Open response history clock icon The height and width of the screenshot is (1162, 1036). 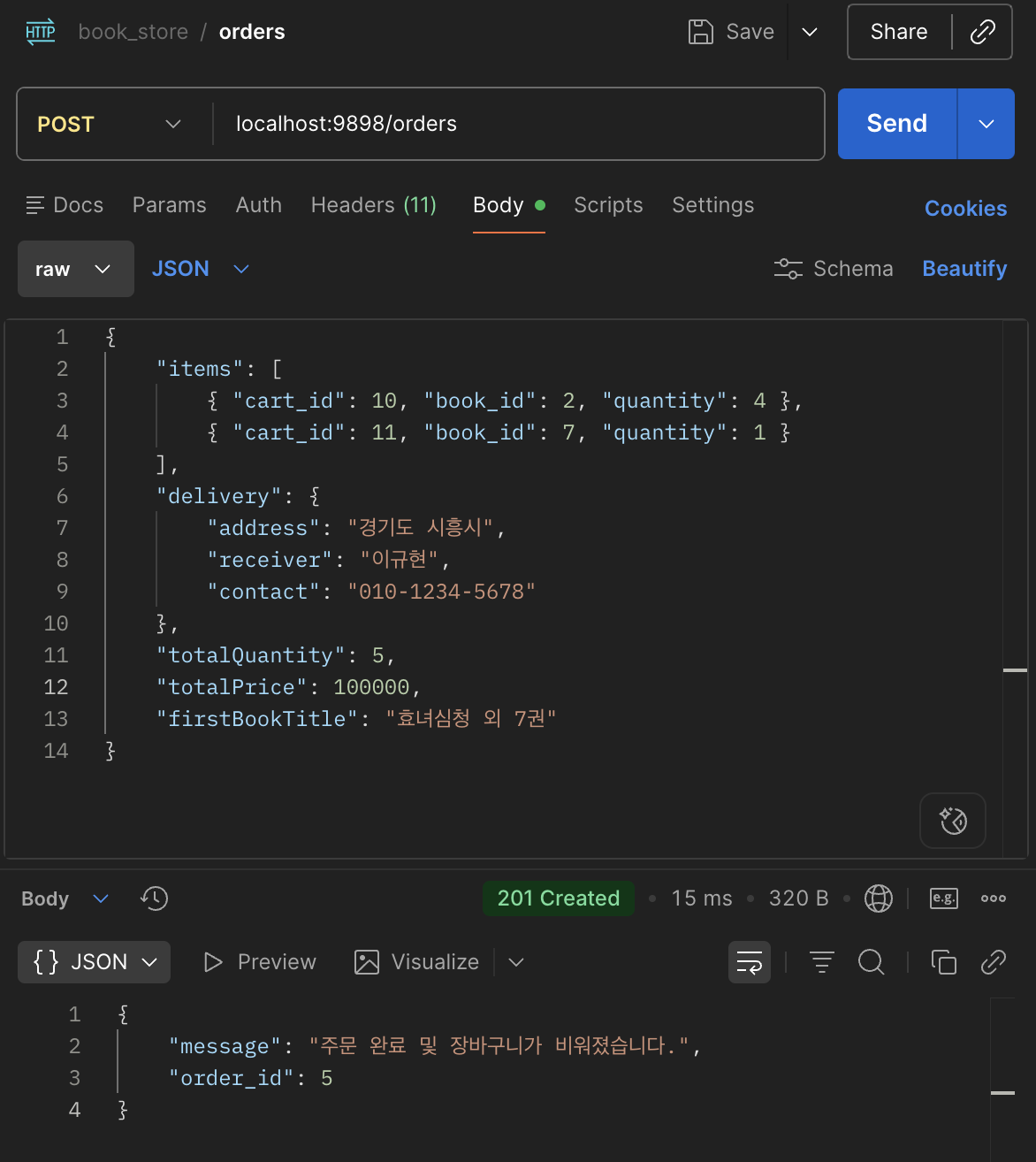click(154, 898)
